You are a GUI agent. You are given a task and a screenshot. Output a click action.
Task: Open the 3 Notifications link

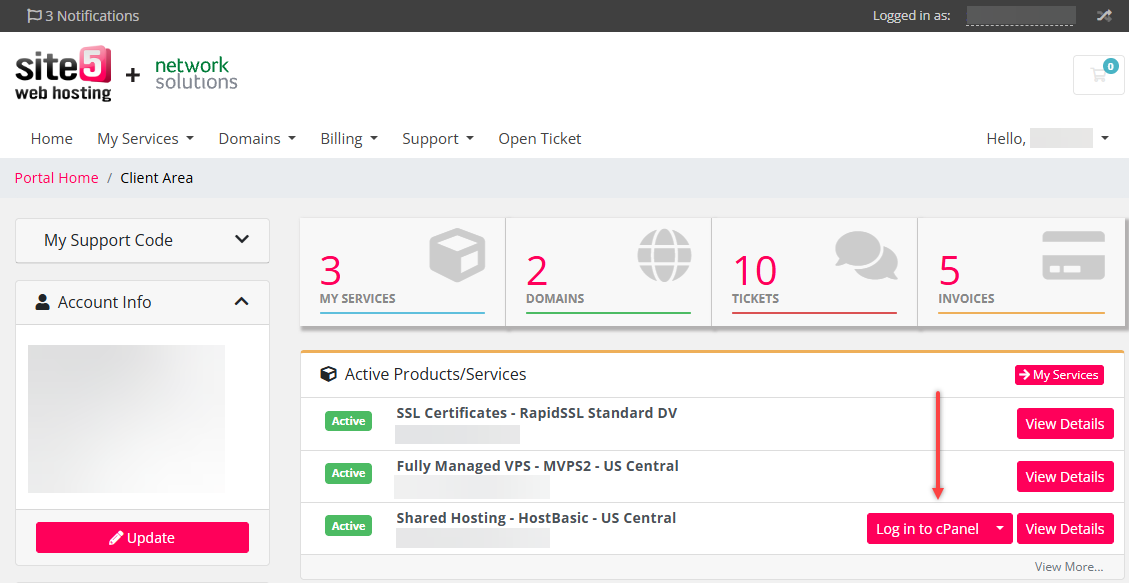point(83,16)
